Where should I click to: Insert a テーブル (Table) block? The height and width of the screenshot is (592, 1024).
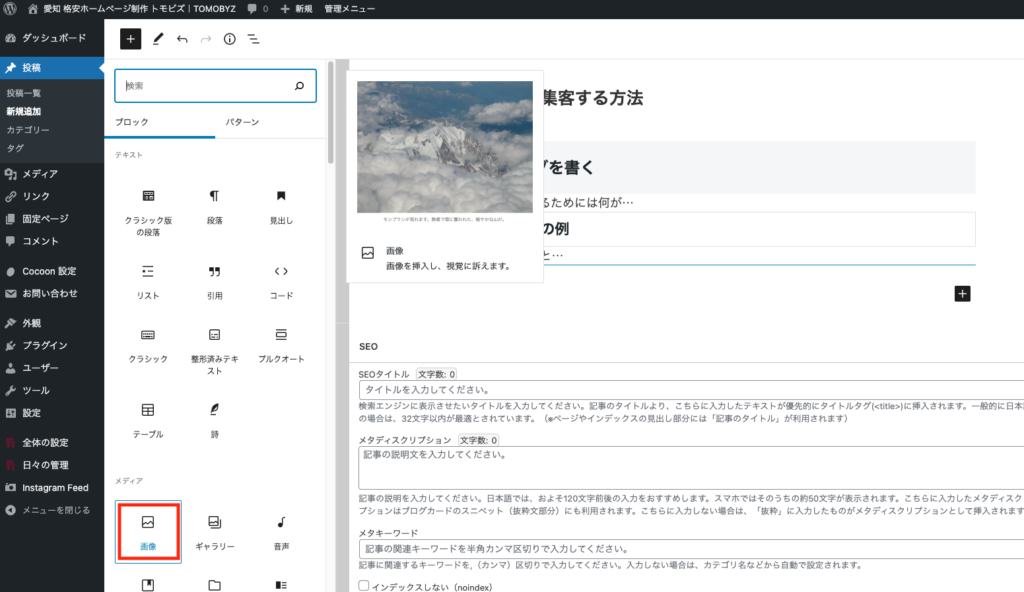(148, 419)
